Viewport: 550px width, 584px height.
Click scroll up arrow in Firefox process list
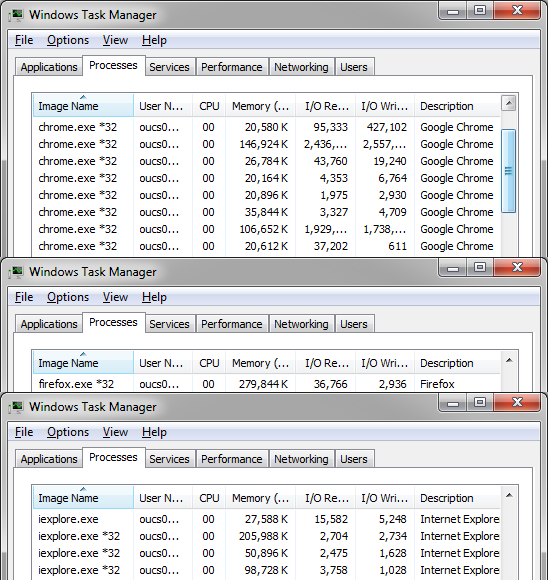[509, 360]
